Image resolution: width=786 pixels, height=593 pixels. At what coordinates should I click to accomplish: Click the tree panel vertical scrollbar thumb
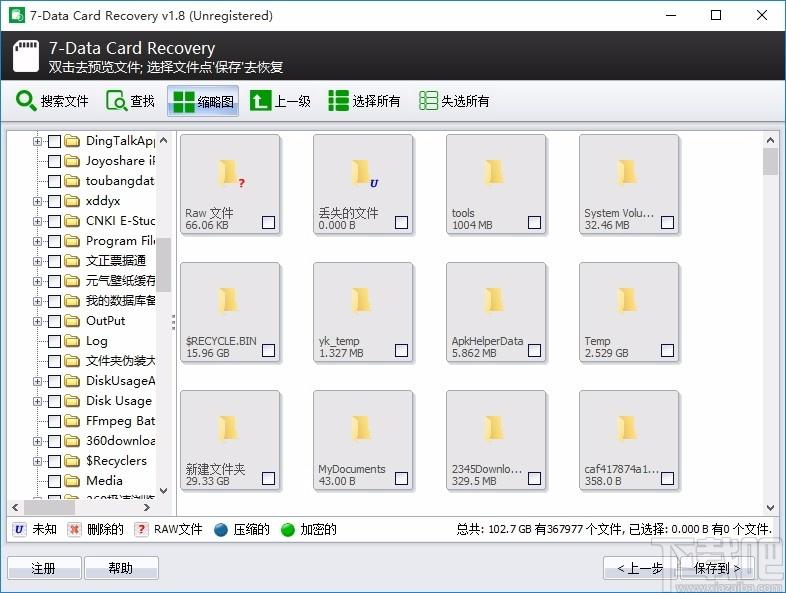(163, 265)
